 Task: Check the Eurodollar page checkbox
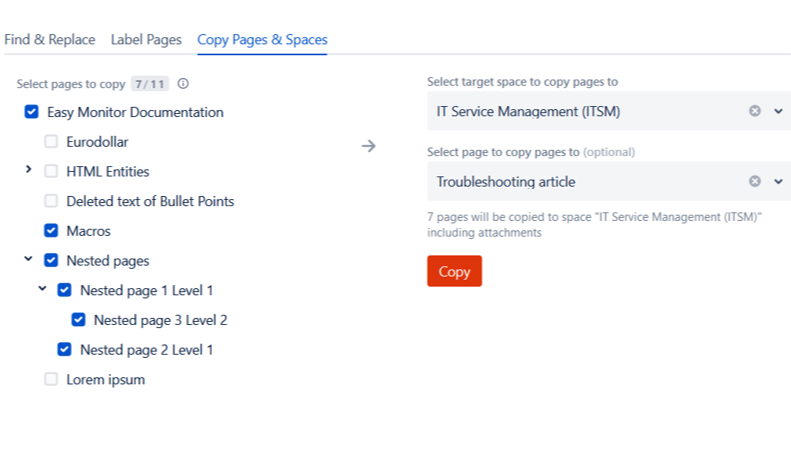[51, 142]
